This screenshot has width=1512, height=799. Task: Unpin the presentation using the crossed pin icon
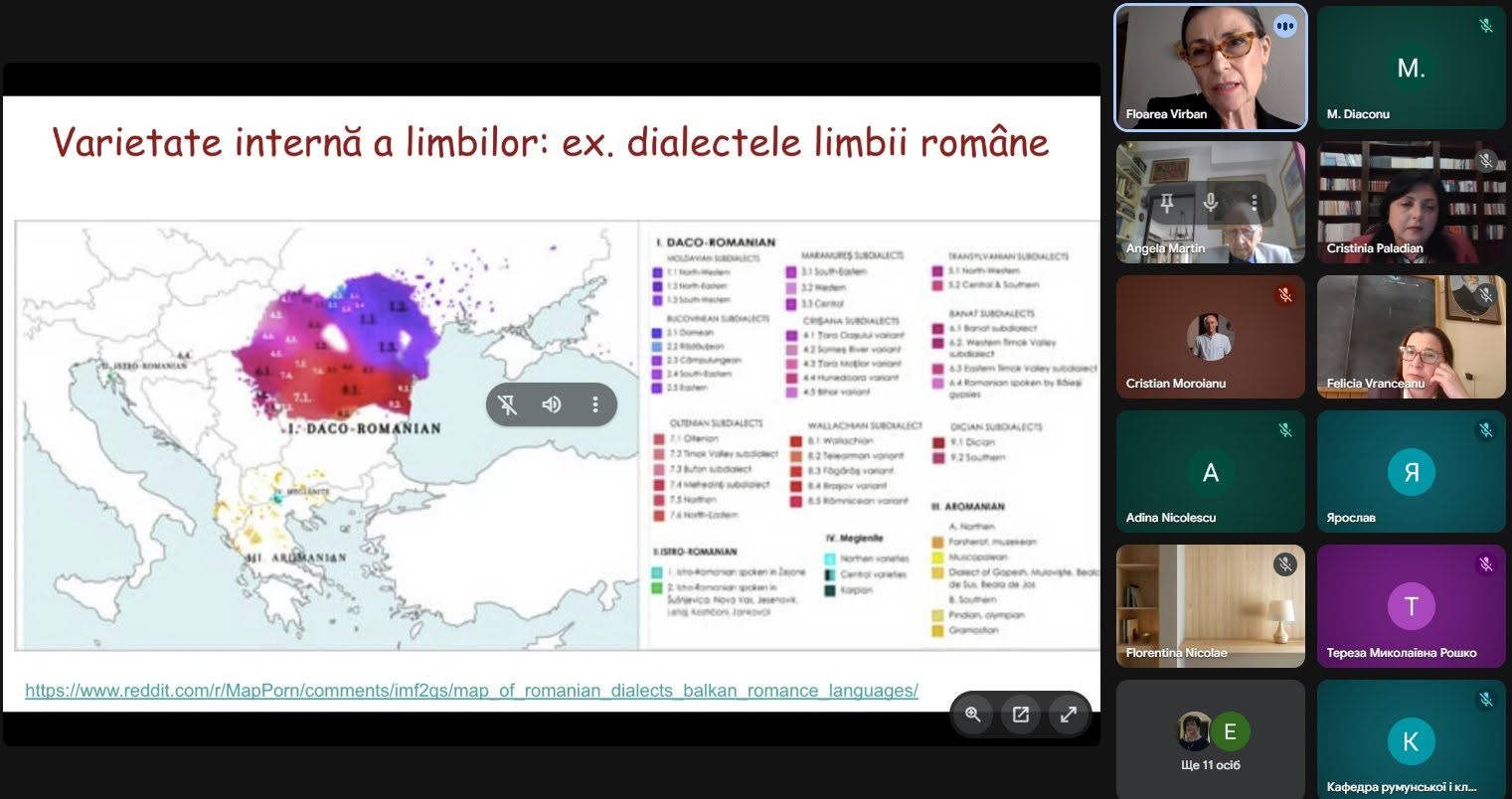[x=508, y=404]
